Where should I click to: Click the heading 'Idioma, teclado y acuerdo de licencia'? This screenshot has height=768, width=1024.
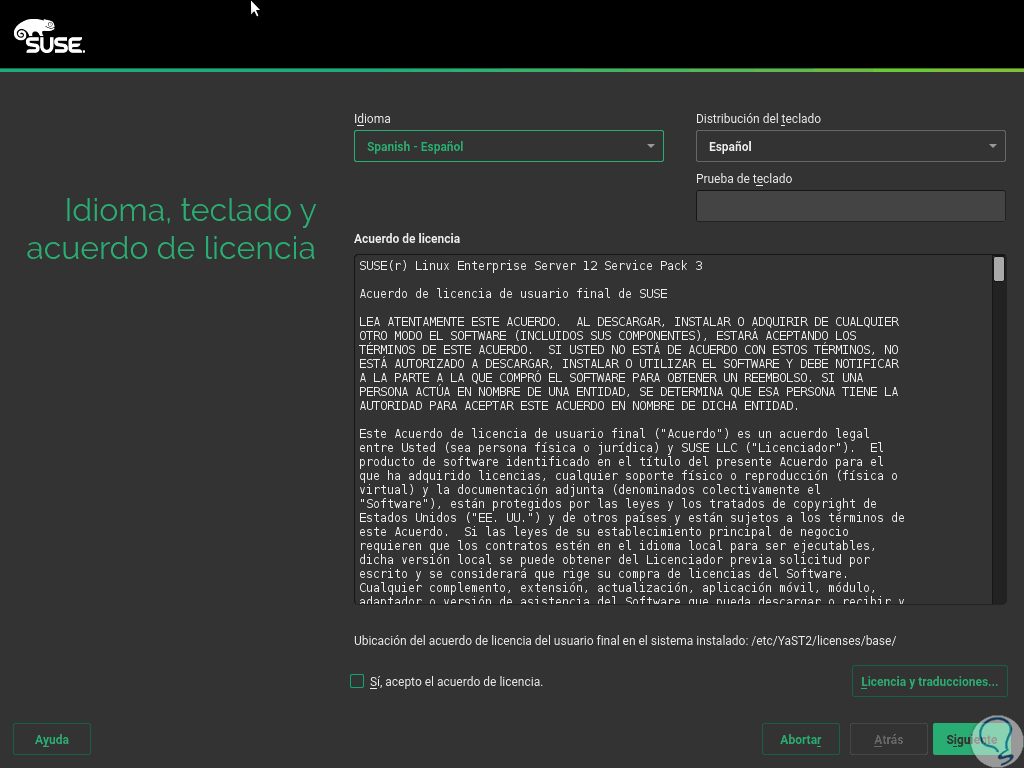pos(171,229)
